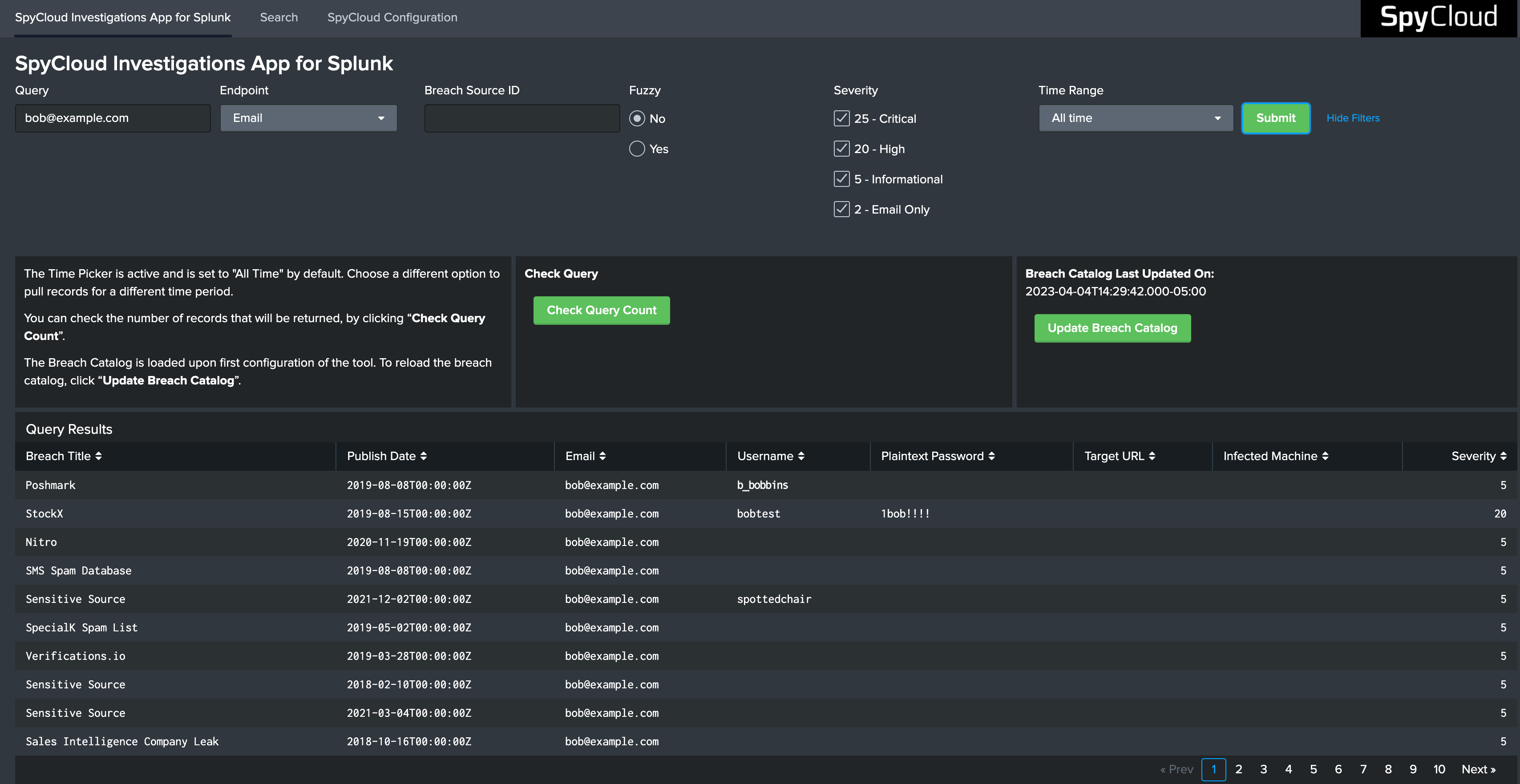Go to Next page of results
Viewport: 1520px width, 784px height.
coord(1478,769)
